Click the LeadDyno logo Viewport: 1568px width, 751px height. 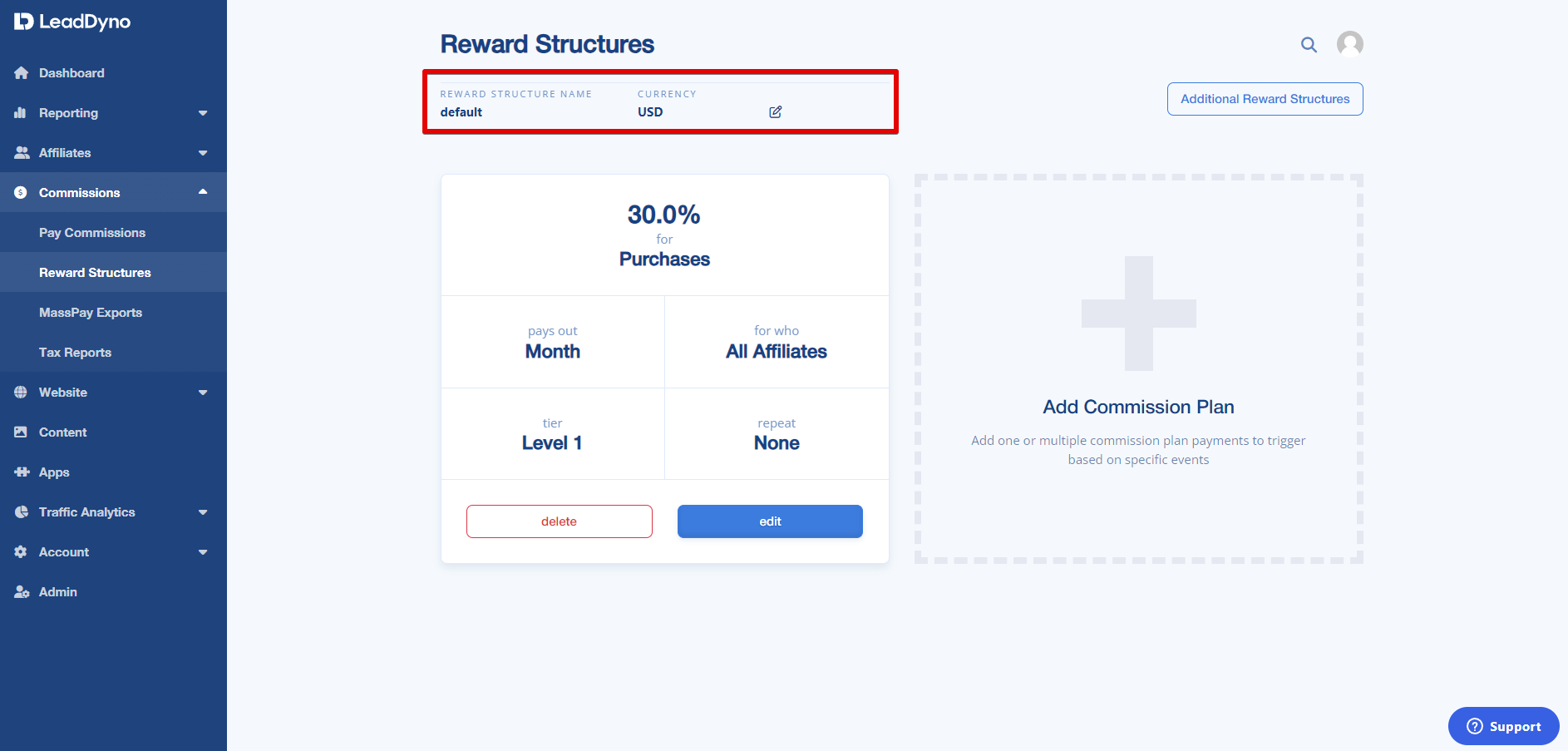point(72,22)
